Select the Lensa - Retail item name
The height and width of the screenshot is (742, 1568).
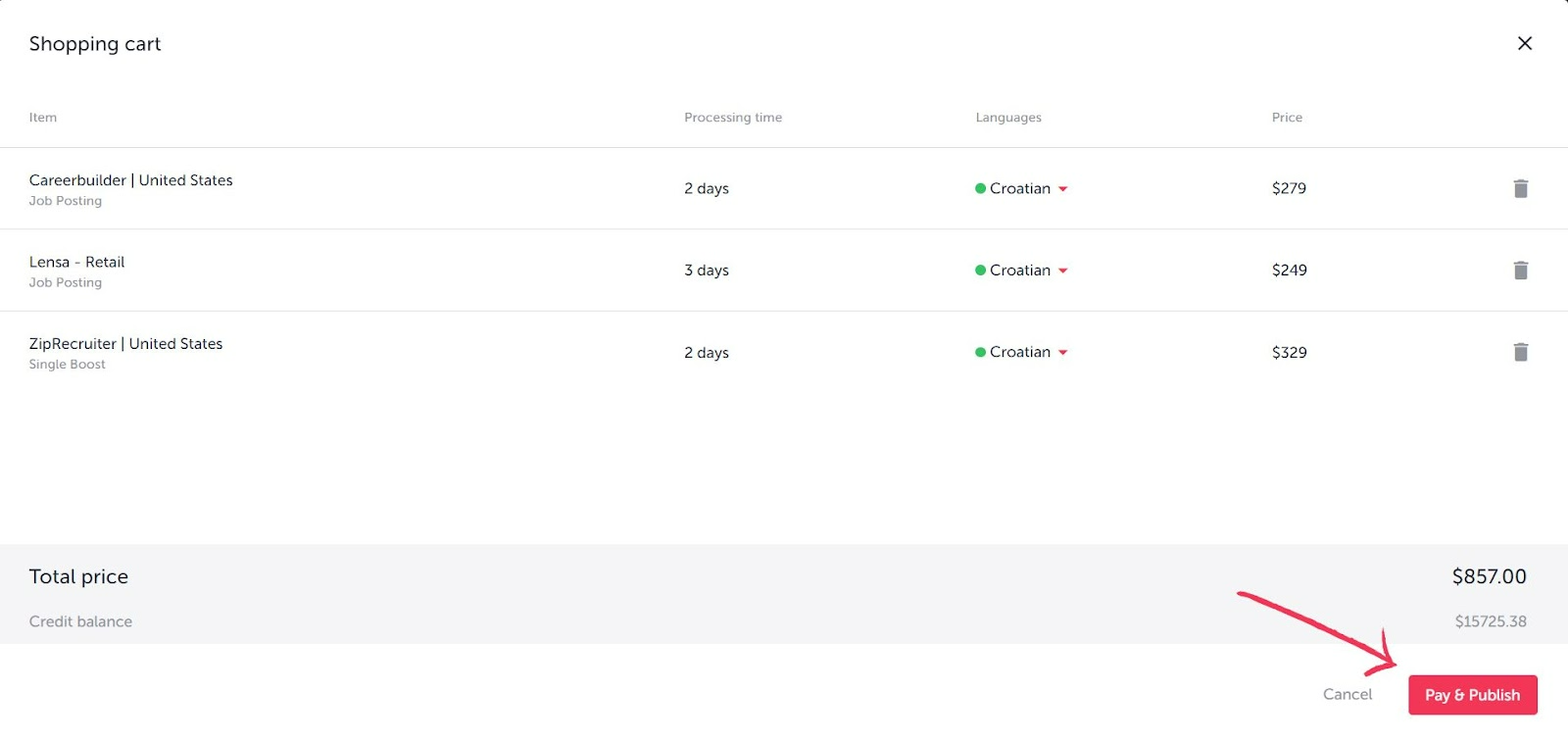click(x=76, y=262)
